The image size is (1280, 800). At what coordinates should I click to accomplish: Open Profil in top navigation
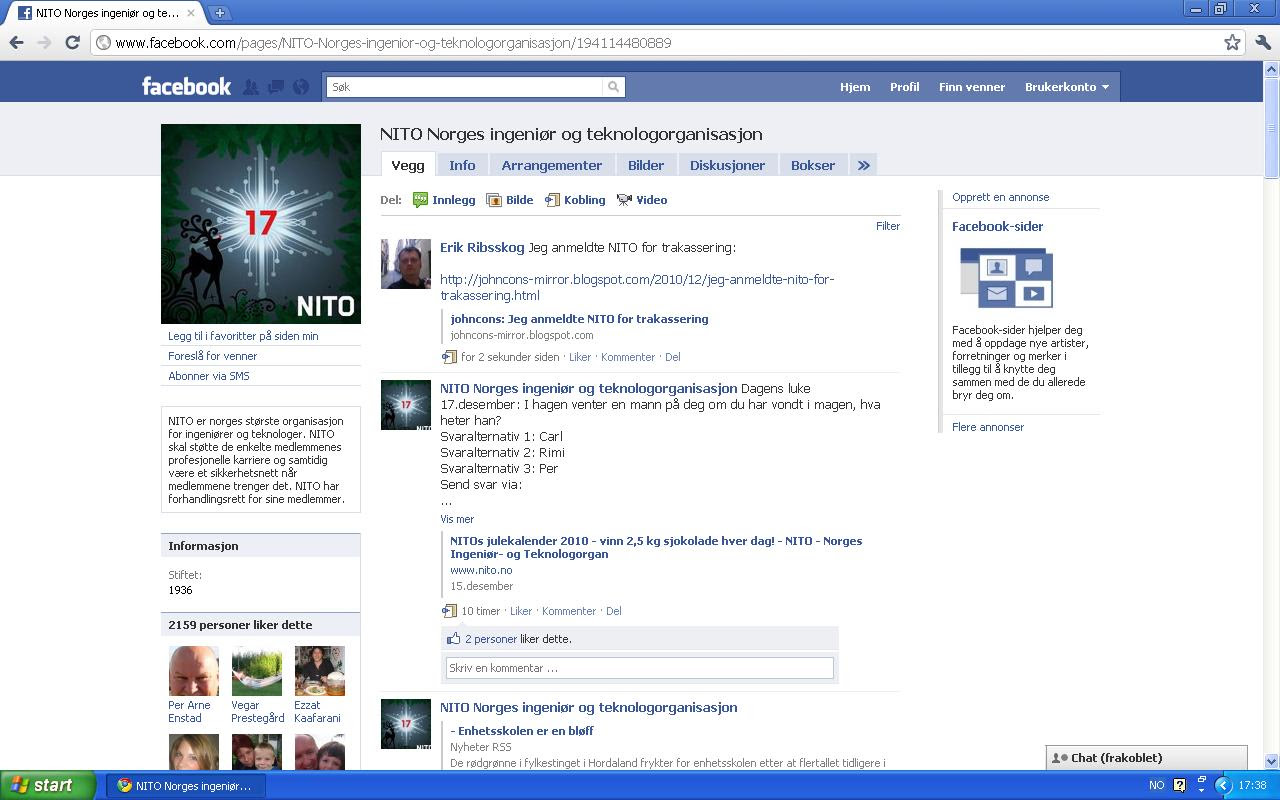click(905, 87)
